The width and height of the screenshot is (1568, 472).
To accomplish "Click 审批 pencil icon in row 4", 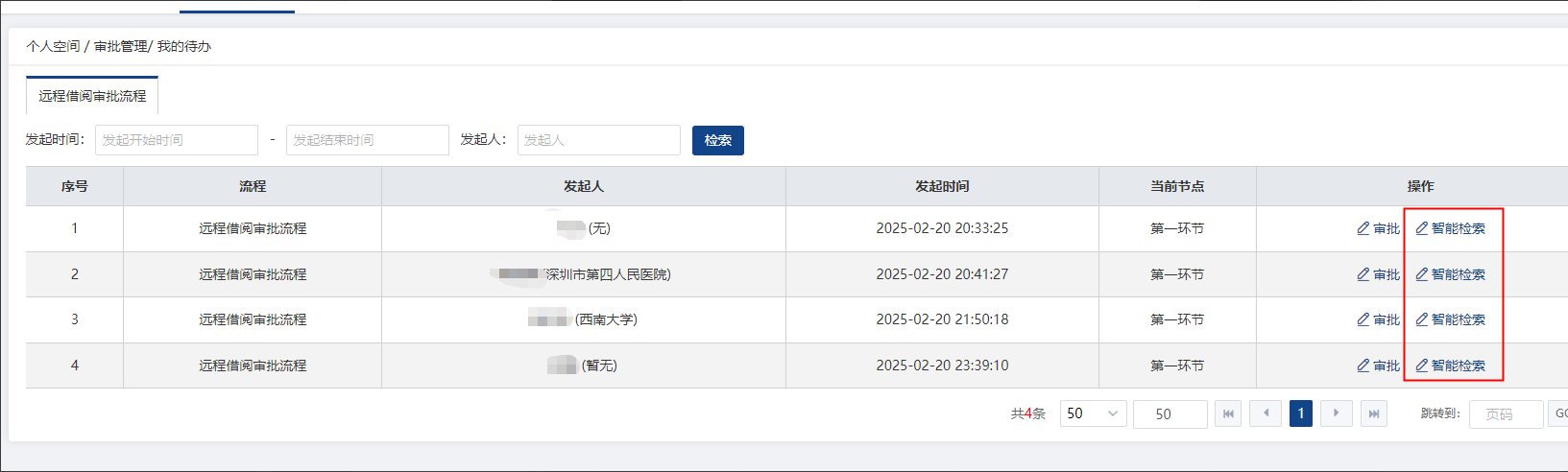I will tap(1363, 366).
